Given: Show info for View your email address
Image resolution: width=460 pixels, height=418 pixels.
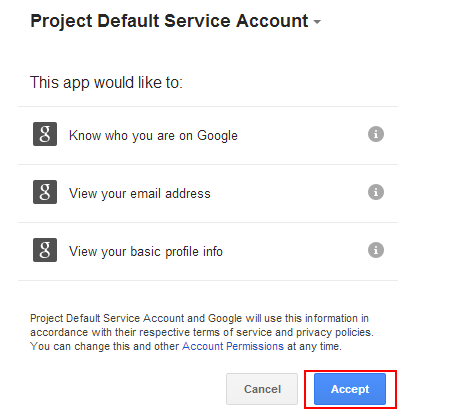Looking at the screenshot, I should tap(376, 192).
